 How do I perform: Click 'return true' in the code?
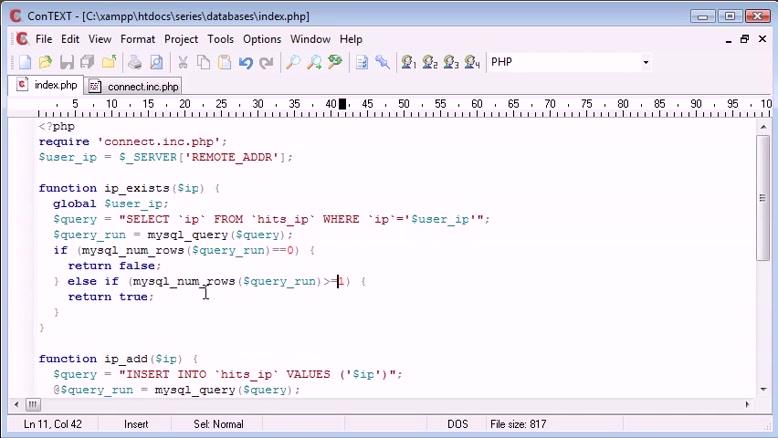click(x=108, y=297)
